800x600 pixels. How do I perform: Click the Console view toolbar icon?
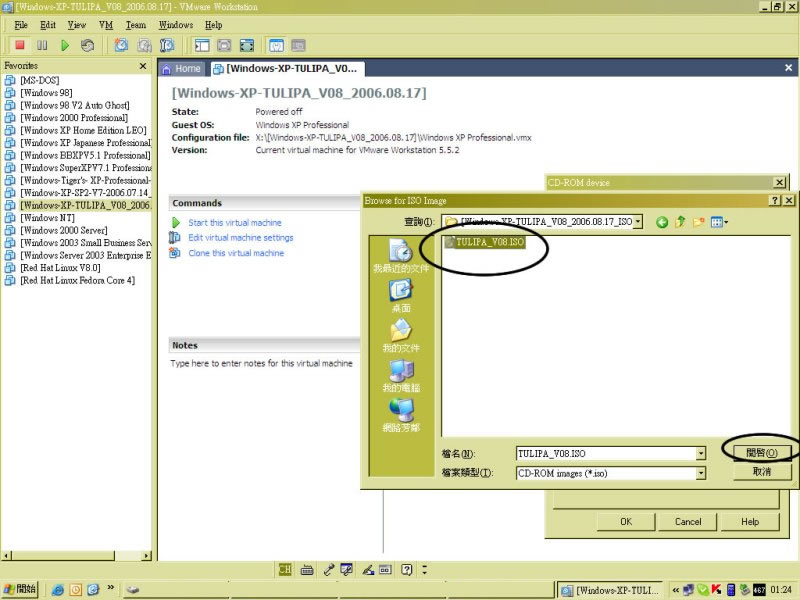pyautogui.click(x=298, y=45)
